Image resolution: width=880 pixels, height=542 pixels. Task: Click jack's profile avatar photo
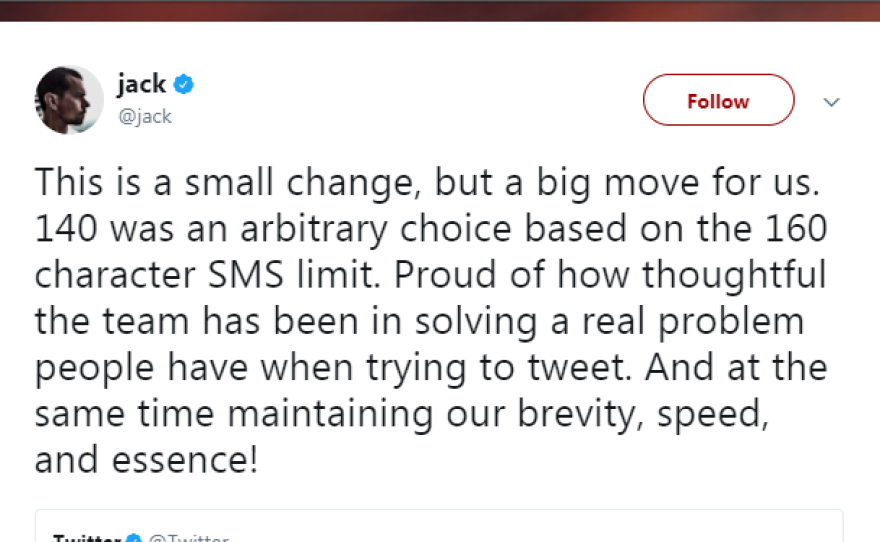pyautogui.click(x=70, y=100)
